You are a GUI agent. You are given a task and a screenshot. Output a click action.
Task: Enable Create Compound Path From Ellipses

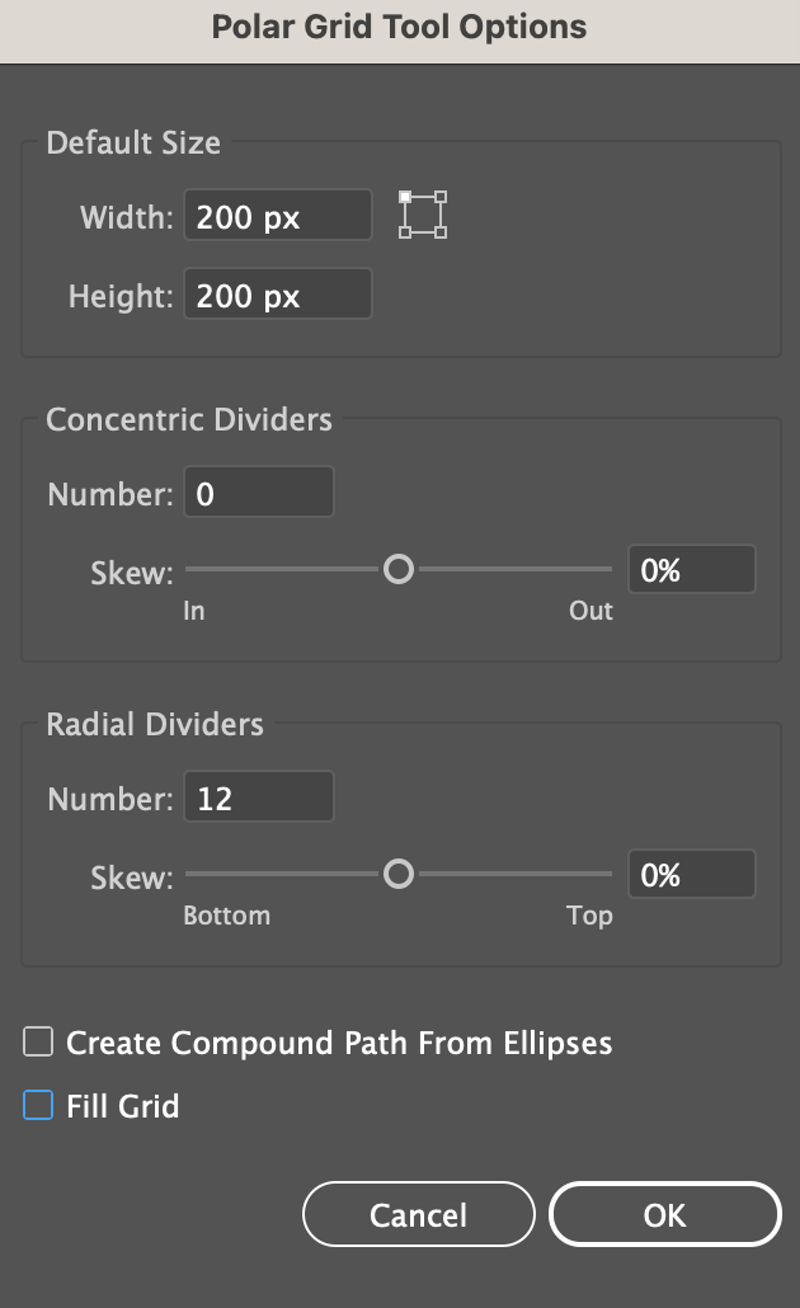pos(37,1042)
